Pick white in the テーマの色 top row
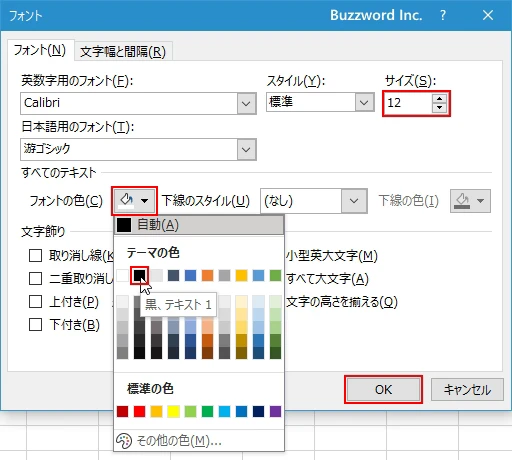The height and width of the screenshot is (460, 512). click(123, 276)
